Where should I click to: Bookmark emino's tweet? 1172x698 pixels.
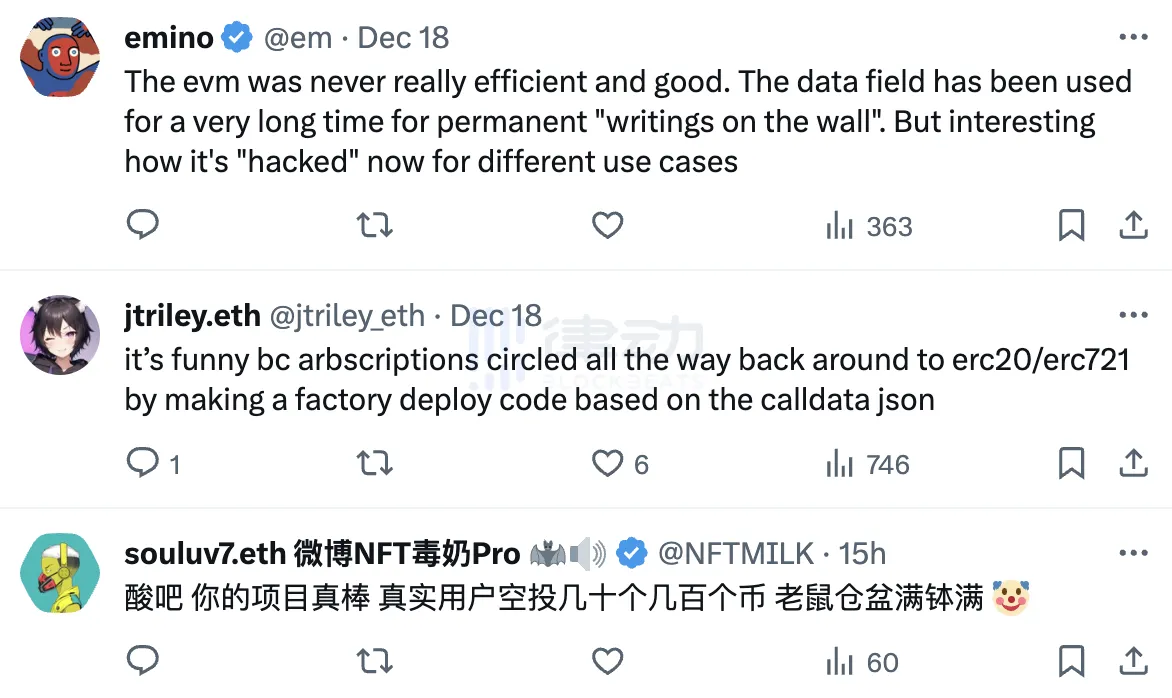tap(1071, 226)
